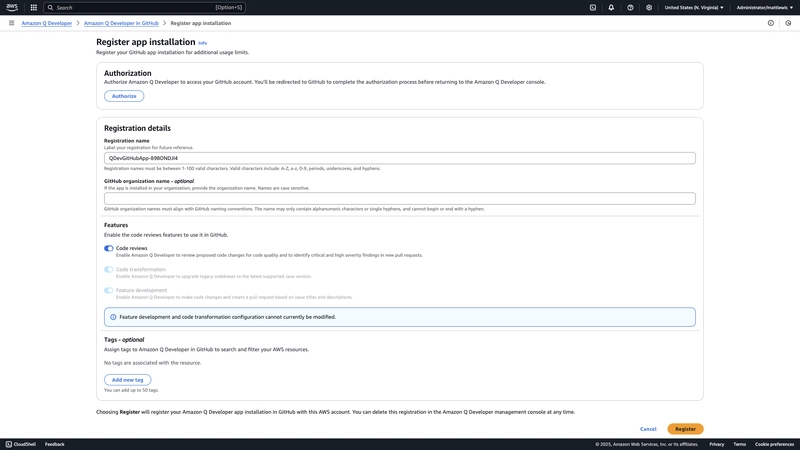Click 'No tags are associated with the resource.' text
Screen dimensions: 800x450
[x=153, y=363]
